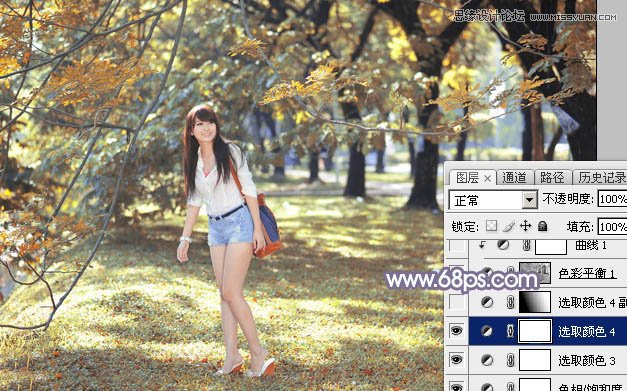This screenshot has height=391, width=627.
Task: Hide the 选取颜色 4 layer eye
Action: click(x=457, y=331)
